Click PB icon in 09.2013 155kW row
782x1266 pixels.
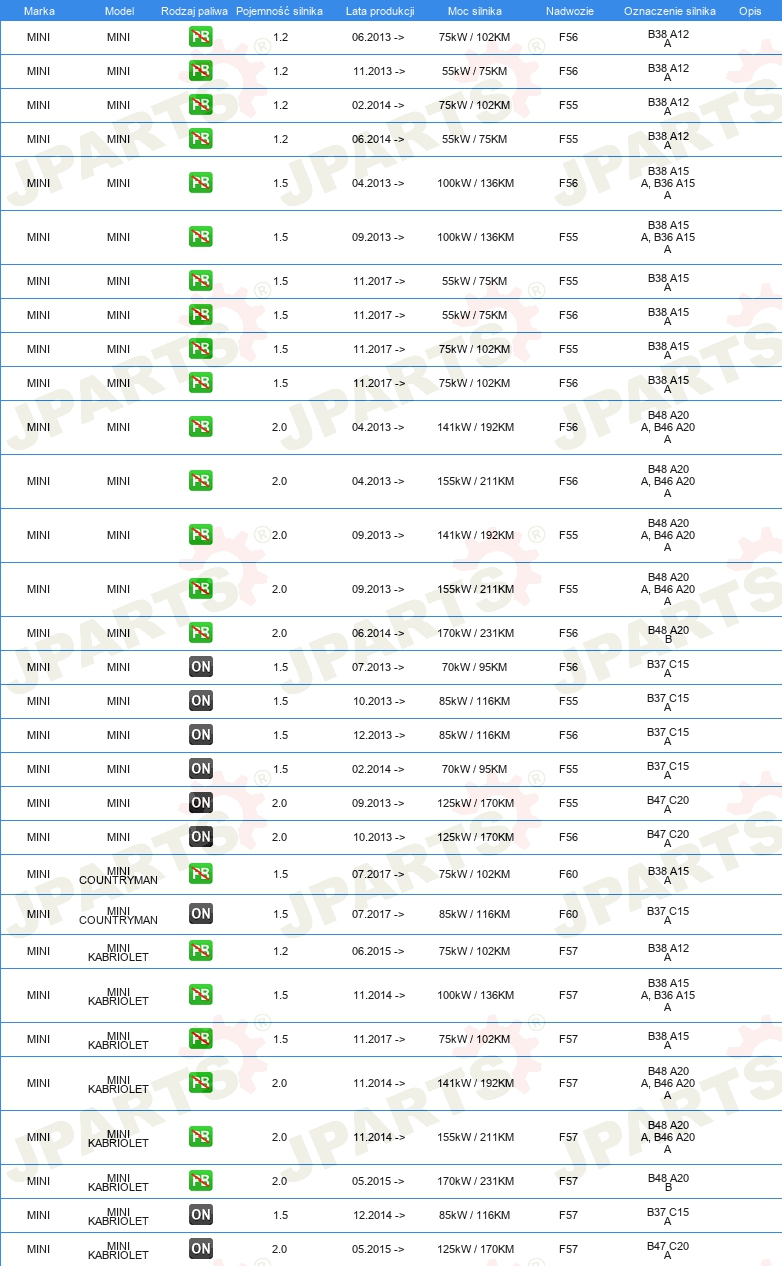click(x=201, y=589)
